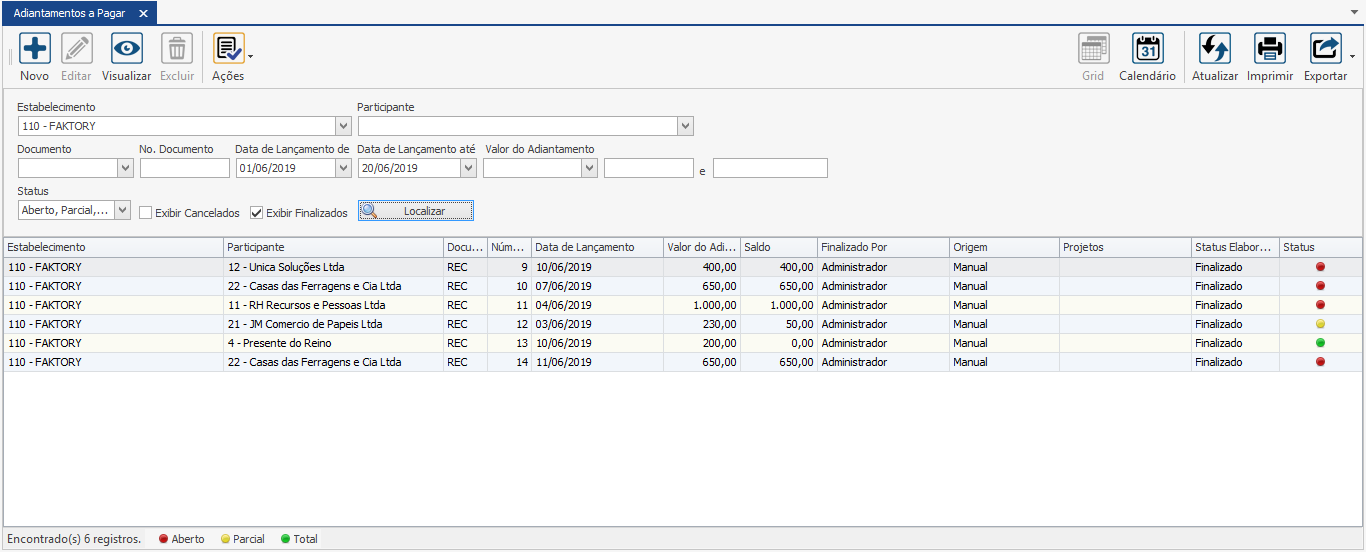The image size is (1366, 552).
Task: Click the Visualizar eye icon
Action: 127,49
